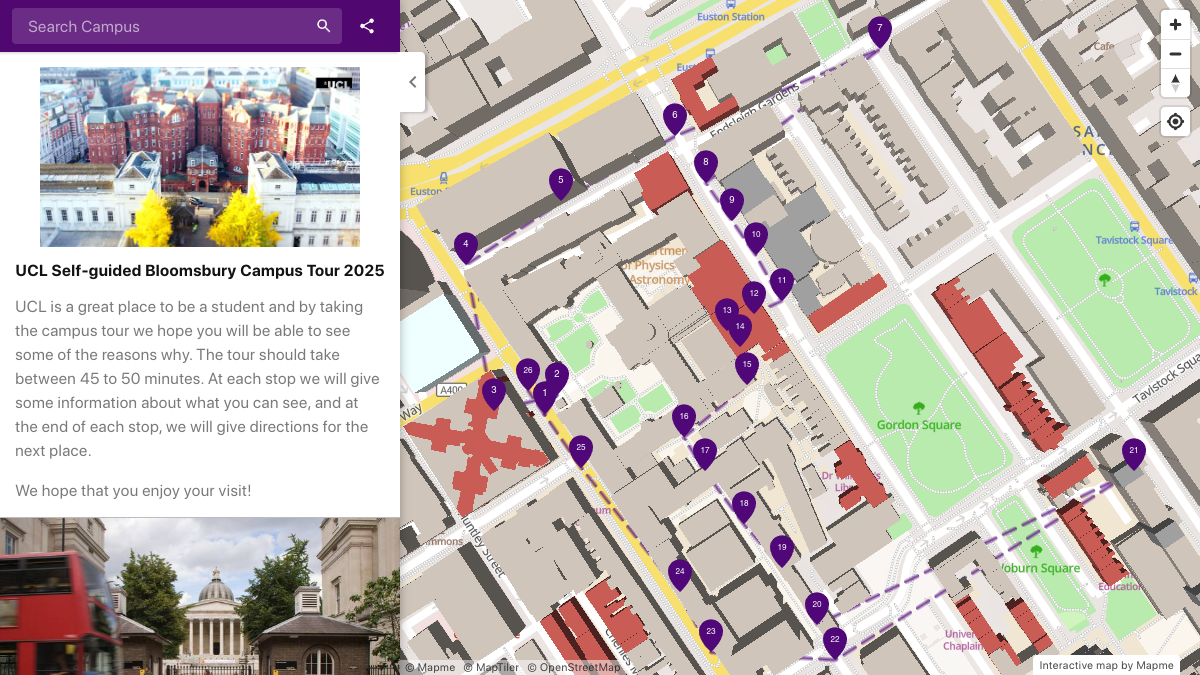The height and width of the screenshot is (675, 1200).
Task: Type in the Search Campus field
Action: (165, 26)
